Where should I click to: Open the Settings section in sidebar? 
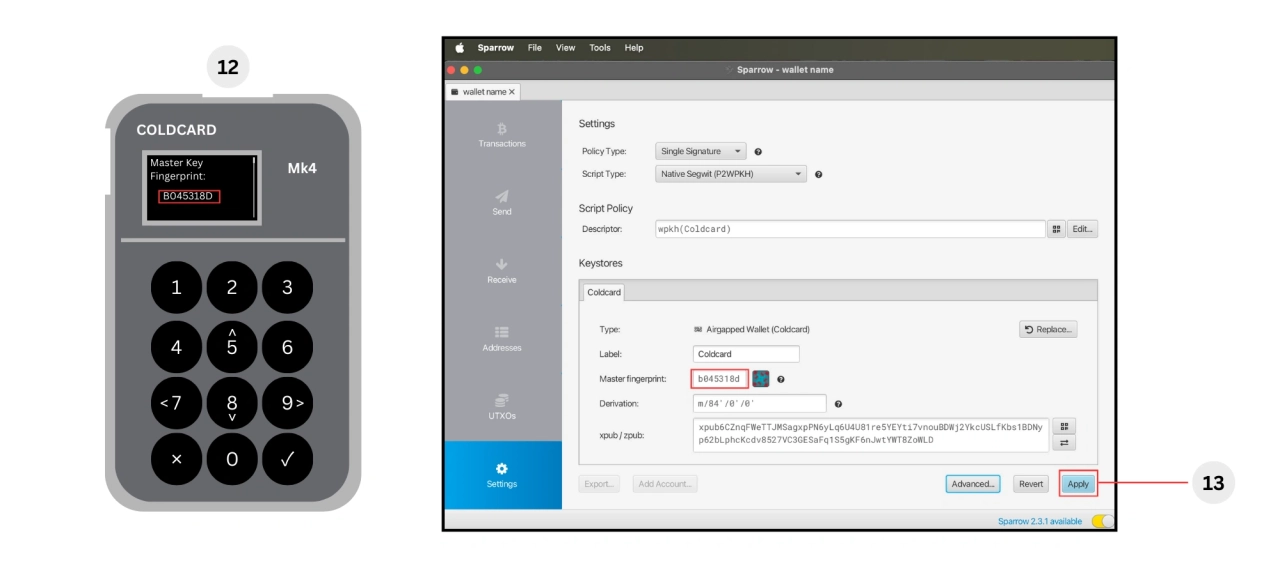(502, 475)
